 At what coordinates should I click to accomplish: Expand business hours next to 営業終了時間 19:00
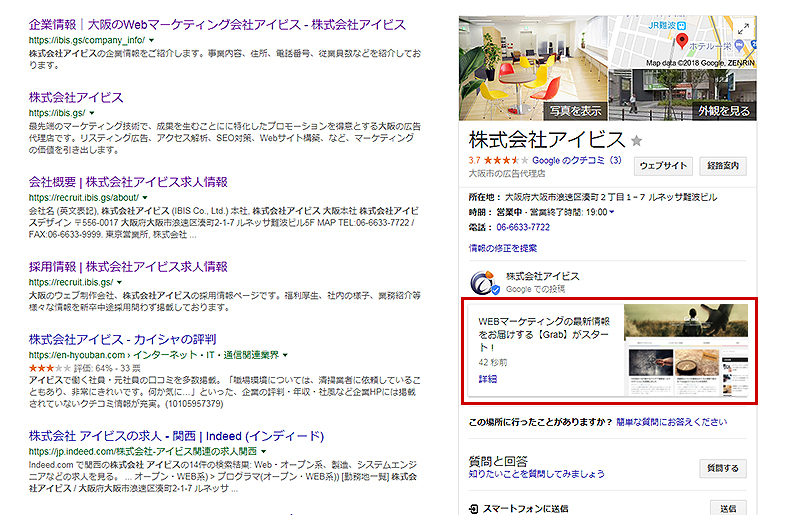[x=612, y=212]
